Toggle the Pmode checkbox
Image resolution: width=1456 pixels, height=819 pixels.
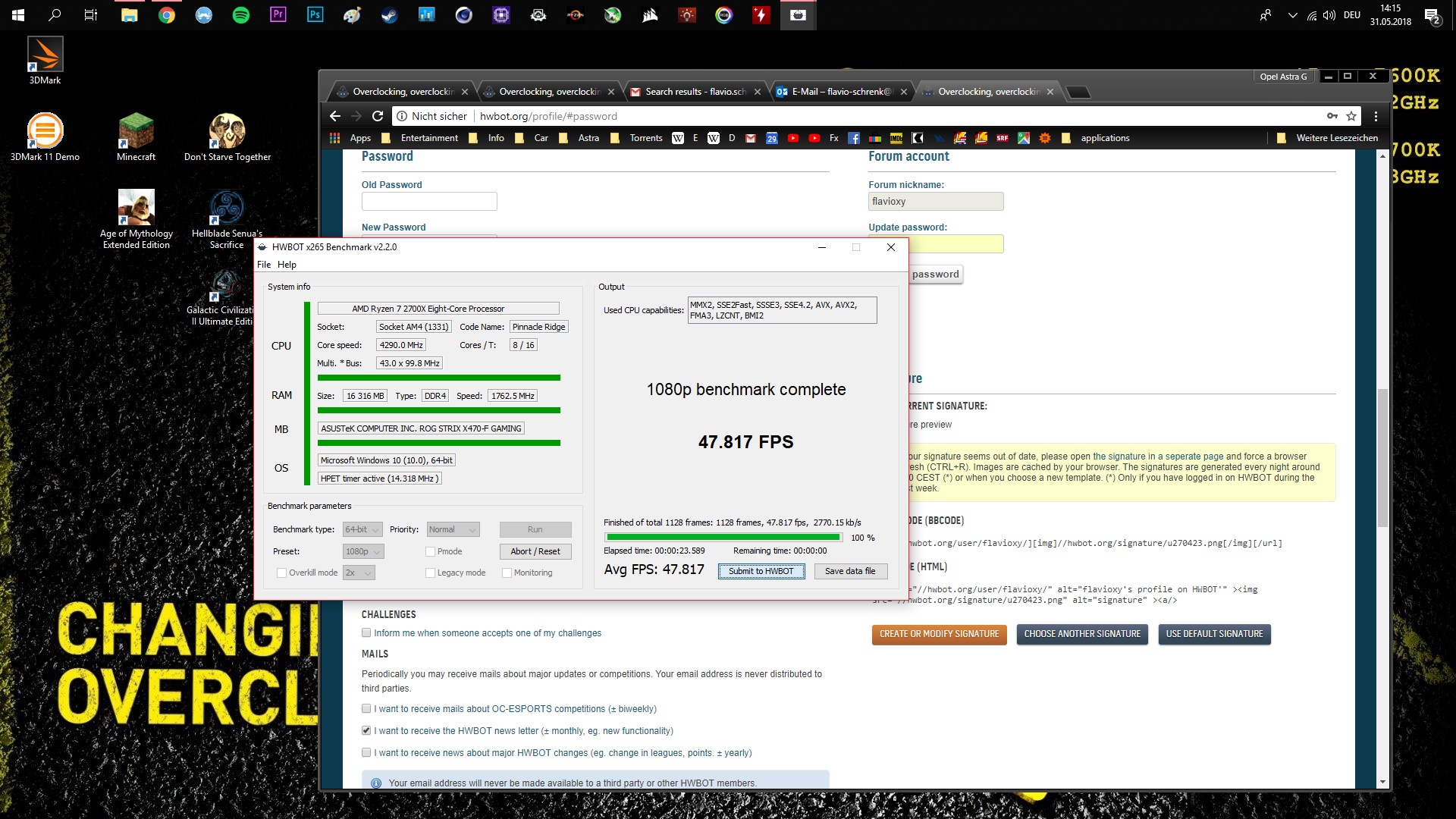click(430, 551)
